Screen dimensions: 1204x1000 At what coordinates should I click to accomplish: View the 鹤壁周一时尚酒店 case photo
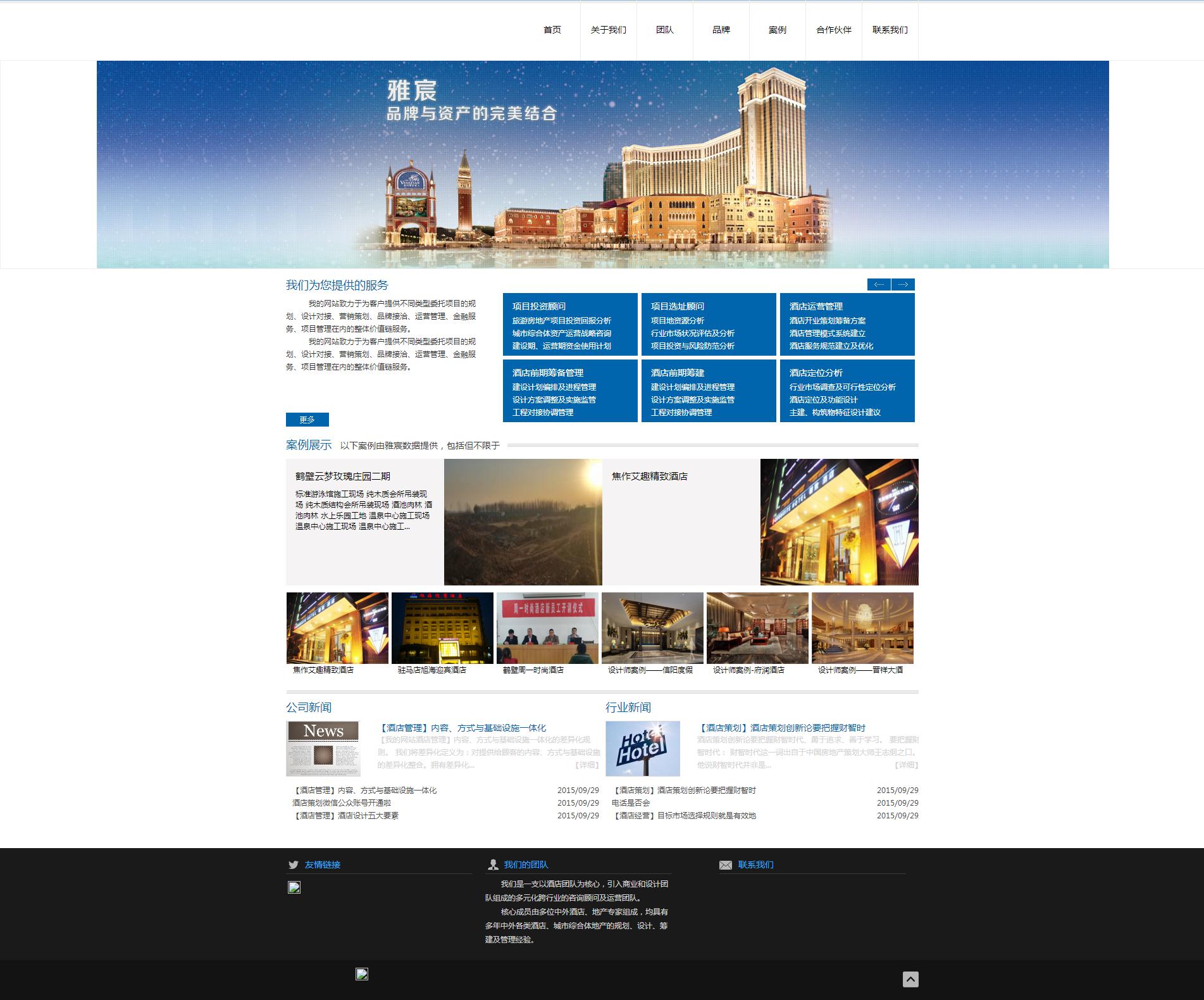point(547,628)
